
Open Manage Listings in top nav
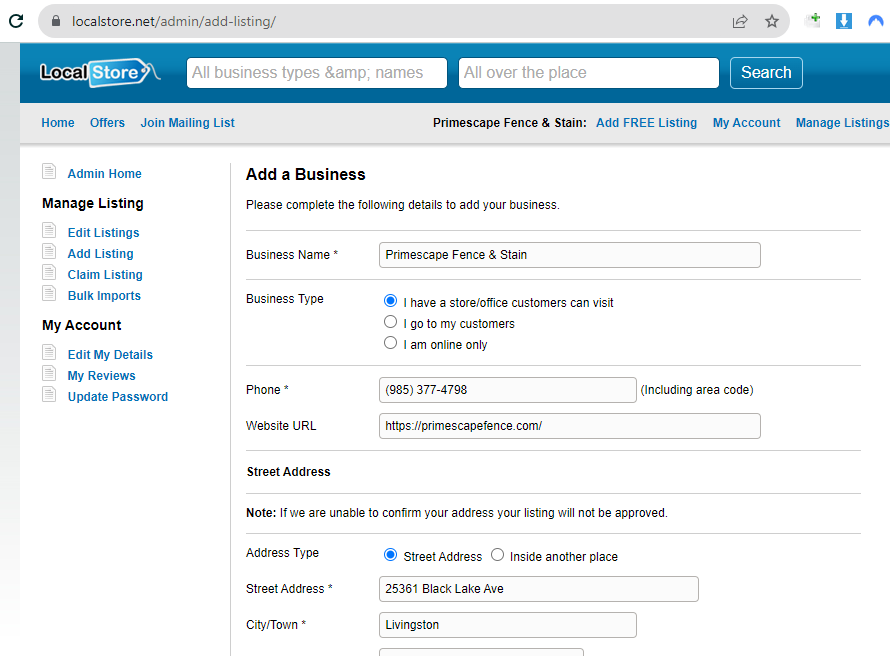(842, 123)
